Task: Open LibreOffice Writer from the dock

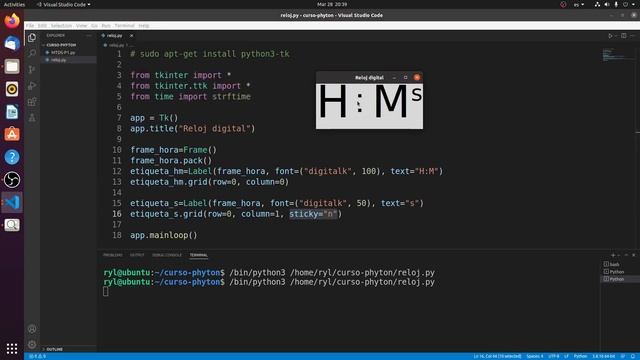Action: pyautogui.click(x=12, y=111)
